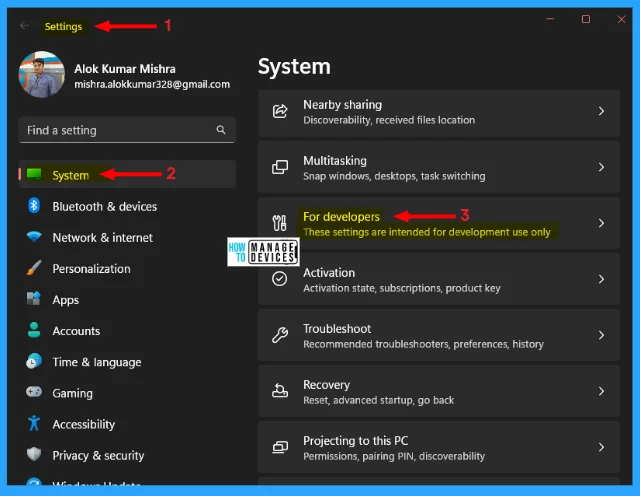Image resolution: width=640 pixels, height=496 pixels.
Task: Click the Gaming label
Action: coord(73,393)
